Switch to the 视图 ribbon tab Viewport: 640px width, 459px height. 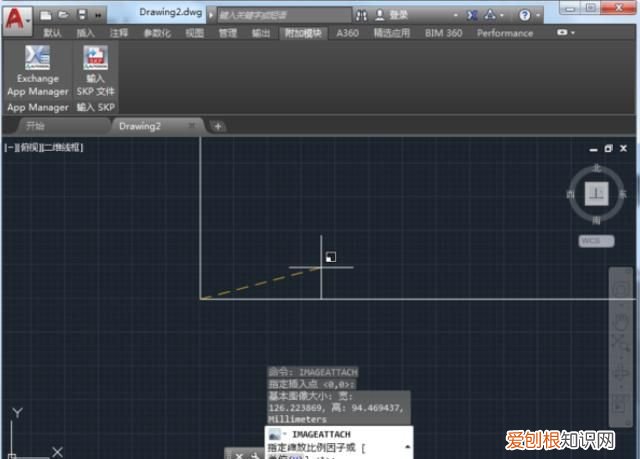[x=195, y=33]
